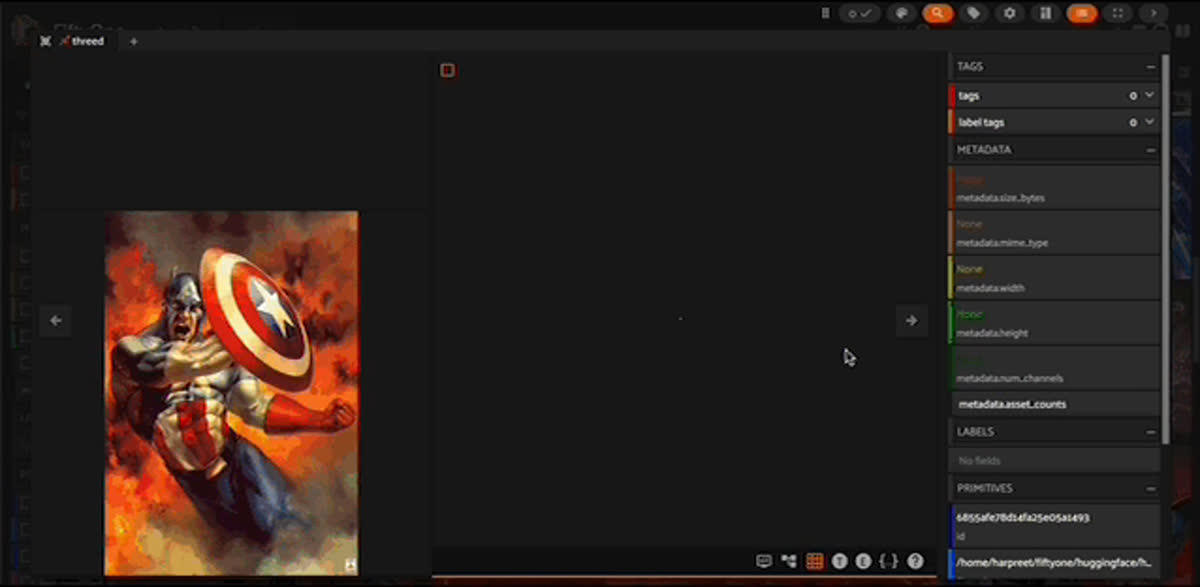Open the tag samples button
1200x587 pixels.
tap(972, 13)
